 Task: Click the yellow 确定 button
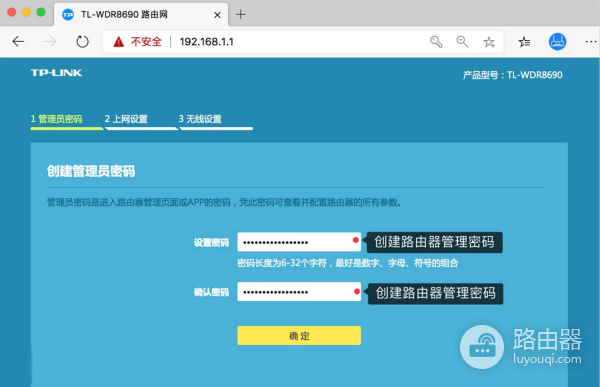point(299,336)
